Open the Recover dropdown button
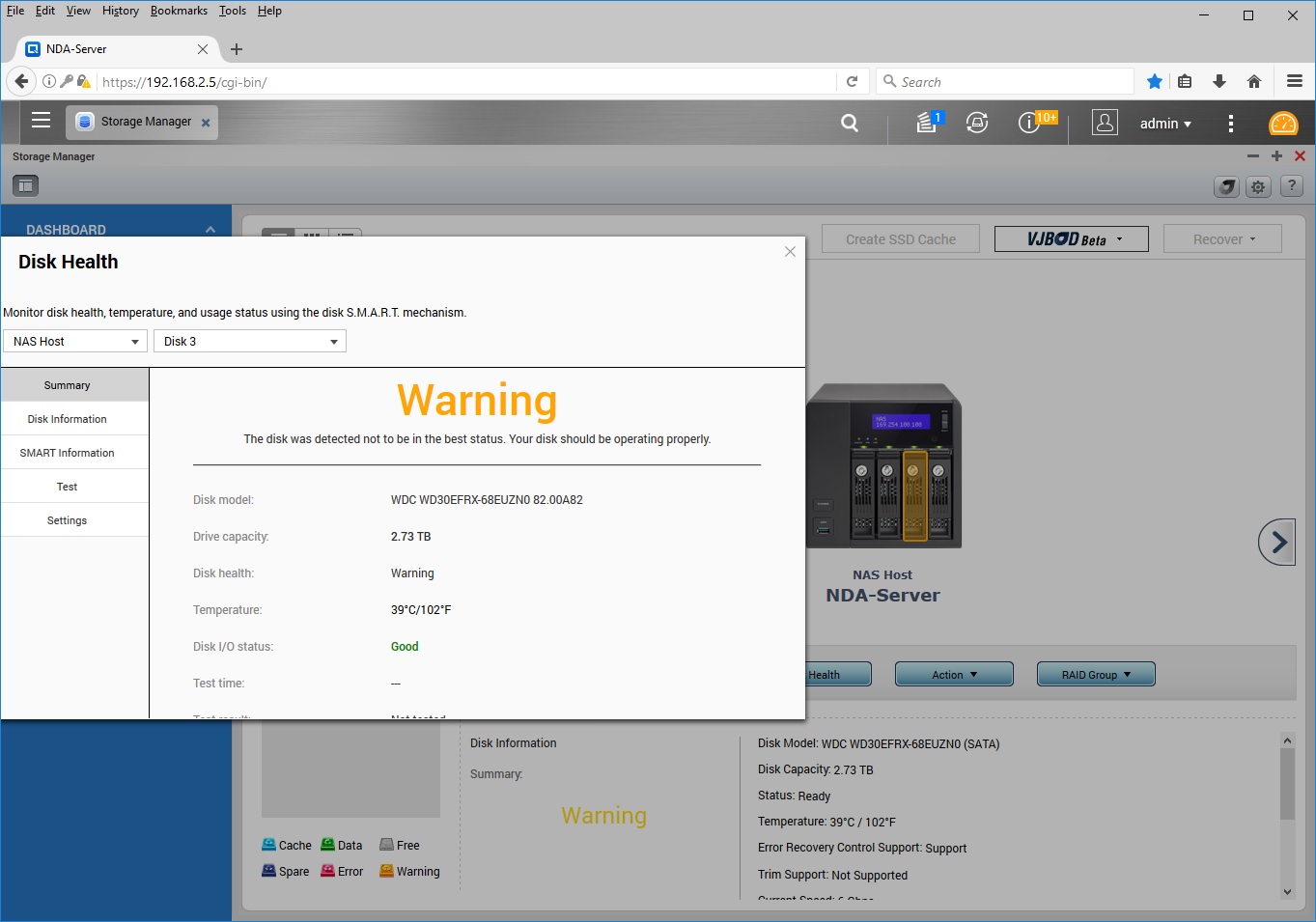 coord(1223,239)
